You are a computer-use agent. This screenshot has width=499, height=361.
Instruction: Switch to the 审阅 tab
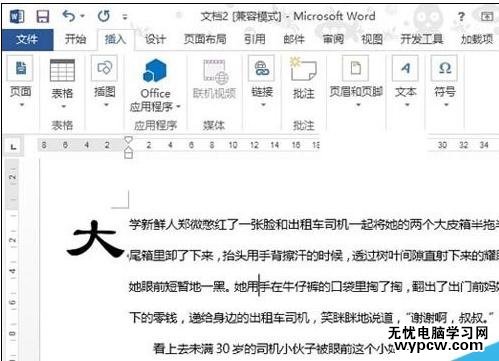tap(333, 39)
